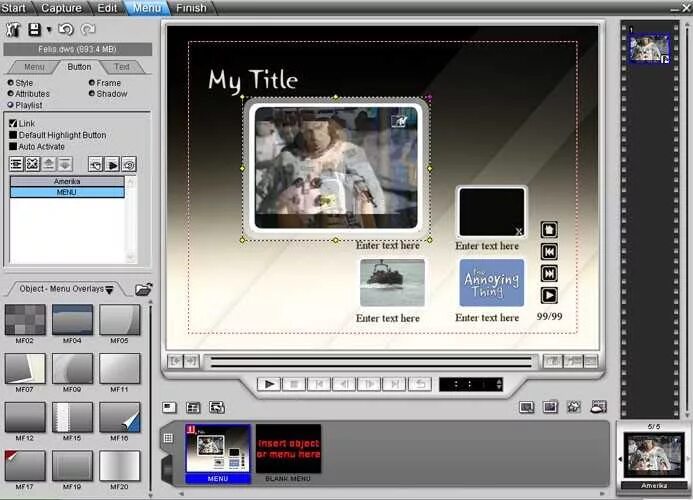
Task: Step to the previous frame
Action: point(344,384)
